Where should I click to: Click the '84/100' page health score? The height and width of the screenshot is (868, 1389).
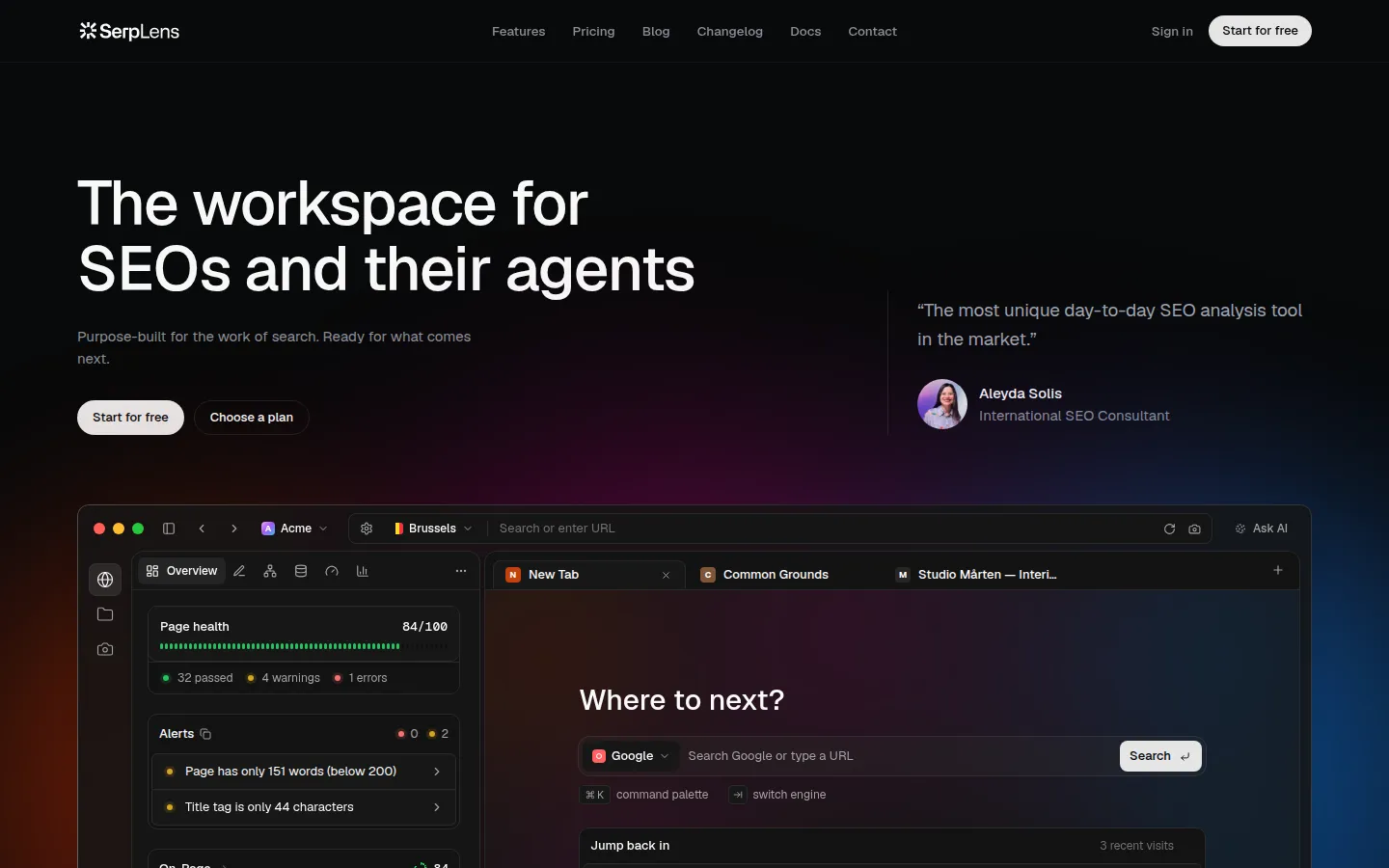point(424,627)
